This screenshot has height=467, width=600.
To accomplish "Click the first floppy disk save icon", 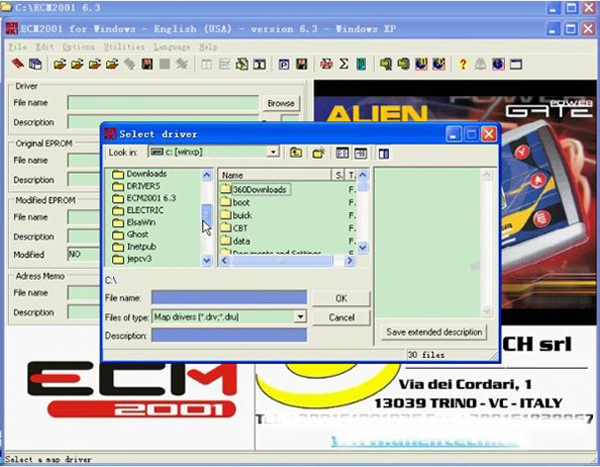I will click(147, 64).
